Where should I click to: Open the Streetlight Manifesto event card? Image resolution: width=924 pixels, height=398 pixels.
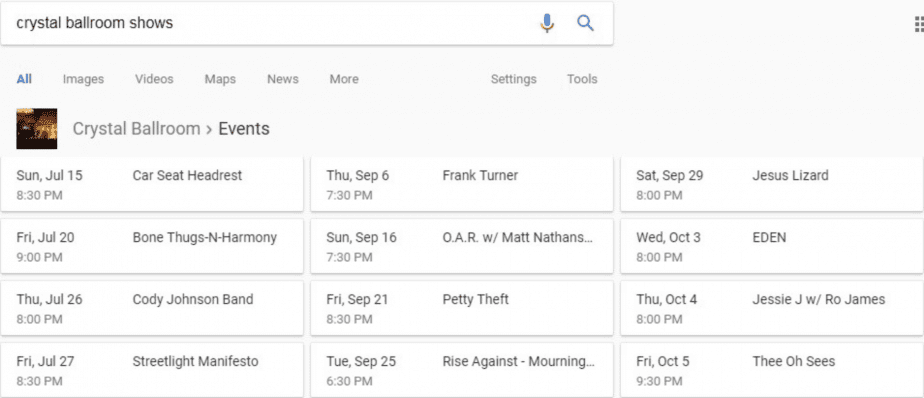tap(152, 370)
